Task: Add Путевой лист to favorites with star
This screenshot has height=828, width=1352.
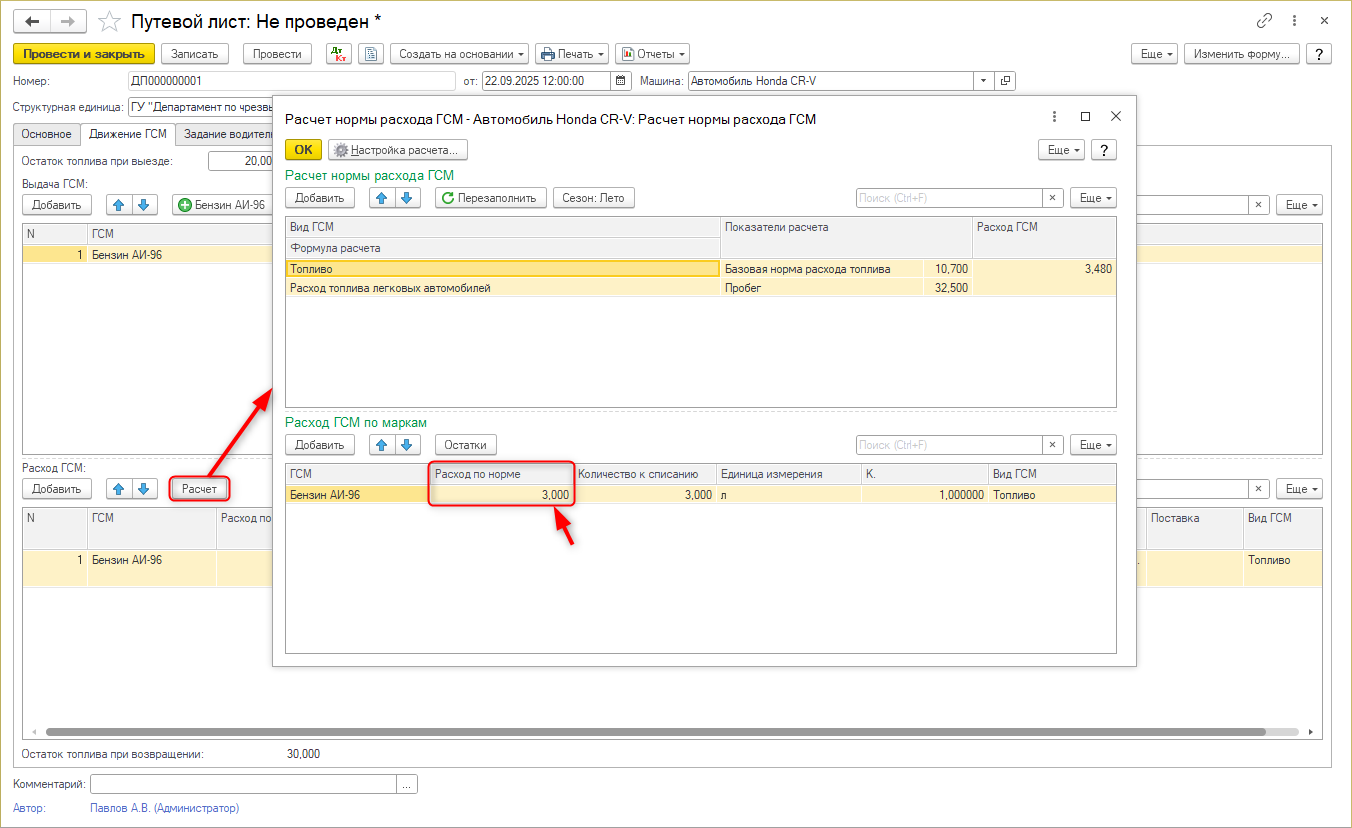Action: pyautogui.click(x=111, y=21)
